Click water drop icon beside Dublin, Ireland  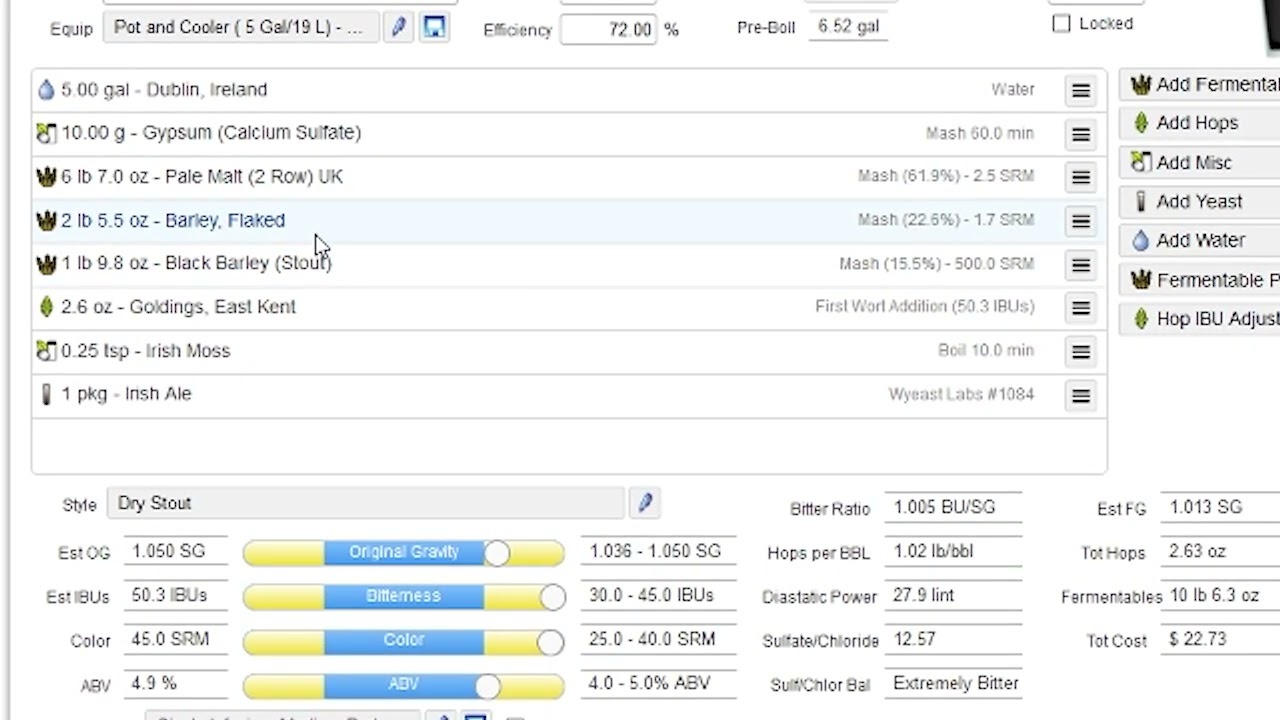tap(46, 90)
